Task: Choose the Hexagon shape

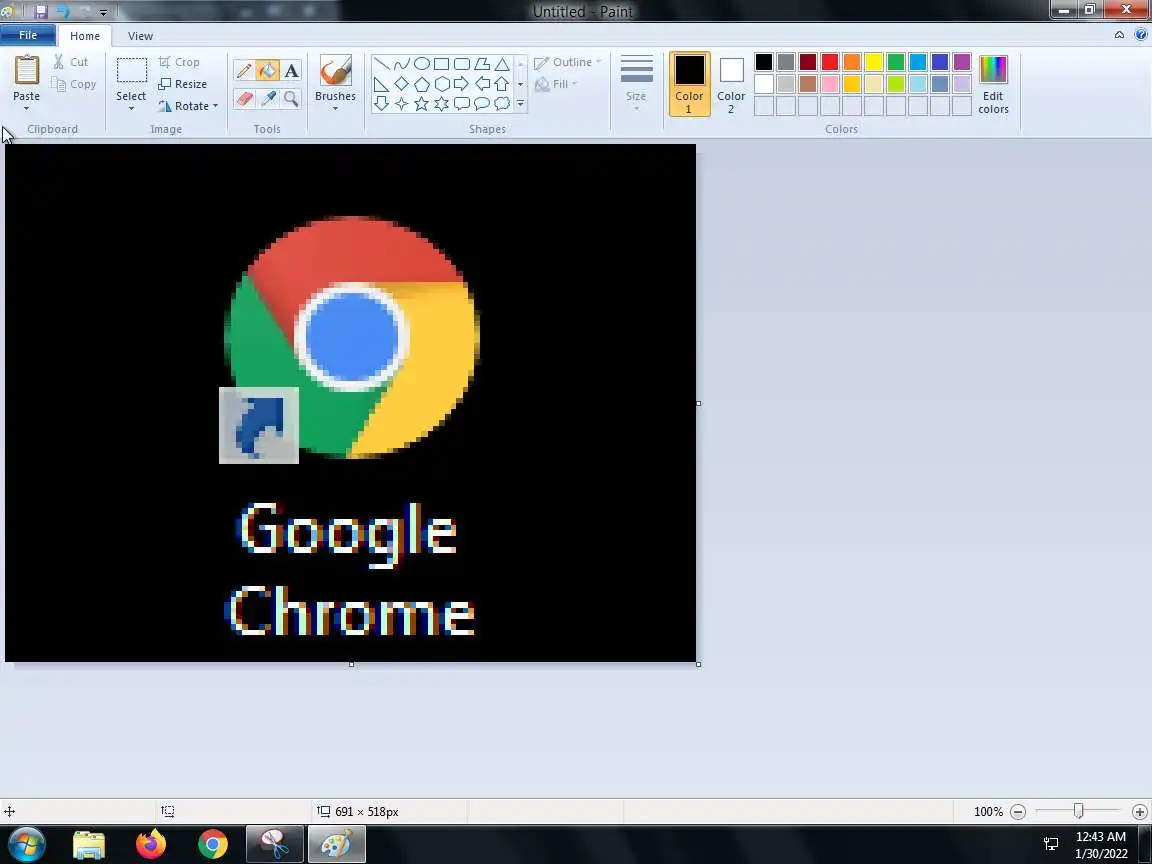Action: (442, 84)
